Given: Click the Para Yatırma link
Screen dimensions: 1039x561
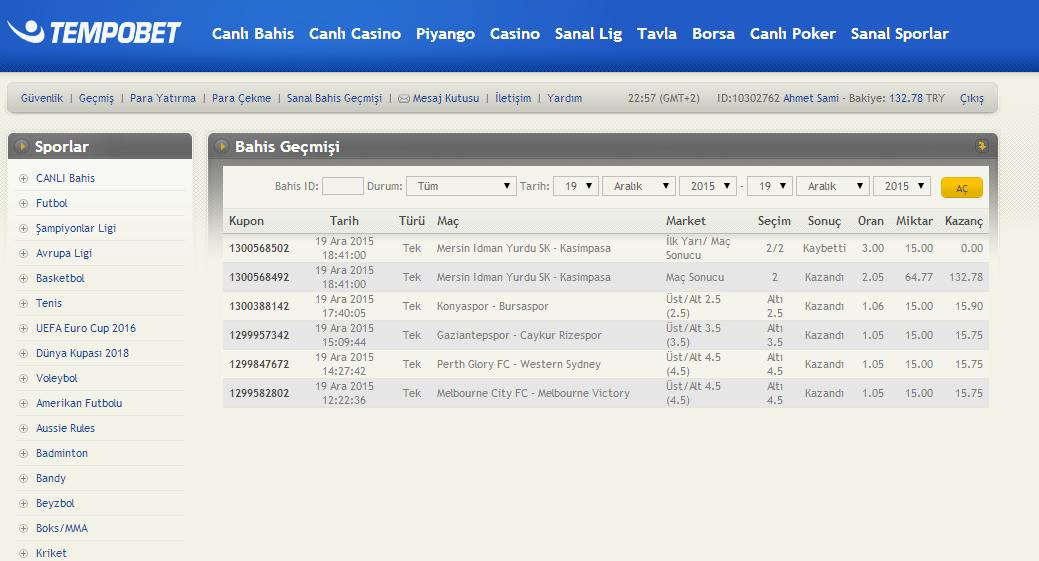Looking at the screenshot, I should [163, 98].
